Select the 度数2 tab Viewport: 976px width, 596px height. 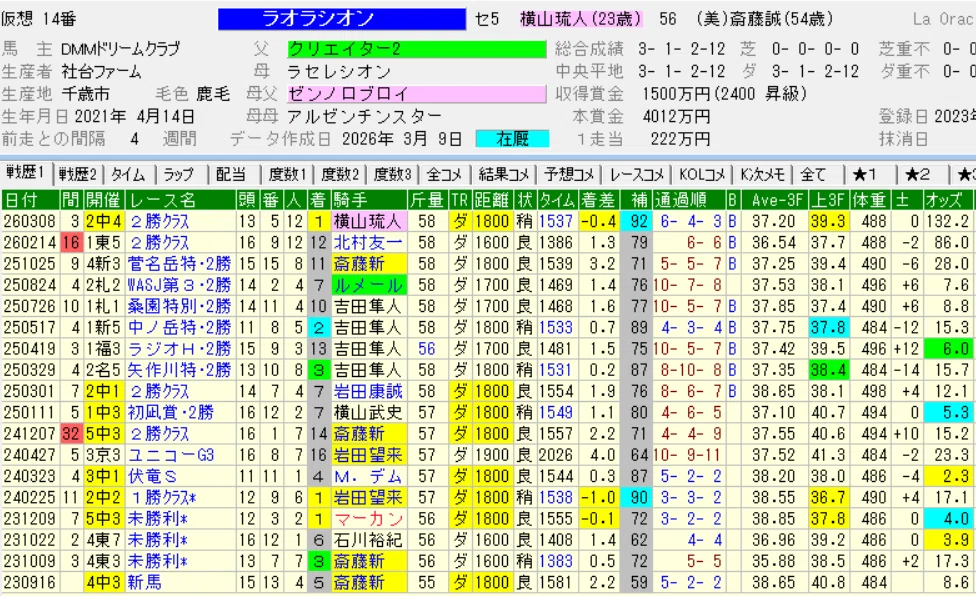click(x=339, y=175)
